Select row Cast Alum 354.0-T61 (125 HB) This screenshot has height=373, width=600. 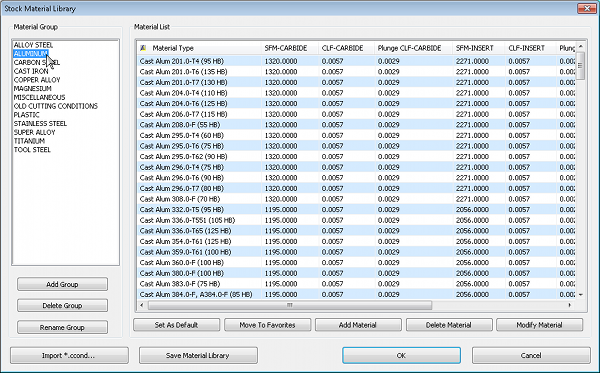356,241
